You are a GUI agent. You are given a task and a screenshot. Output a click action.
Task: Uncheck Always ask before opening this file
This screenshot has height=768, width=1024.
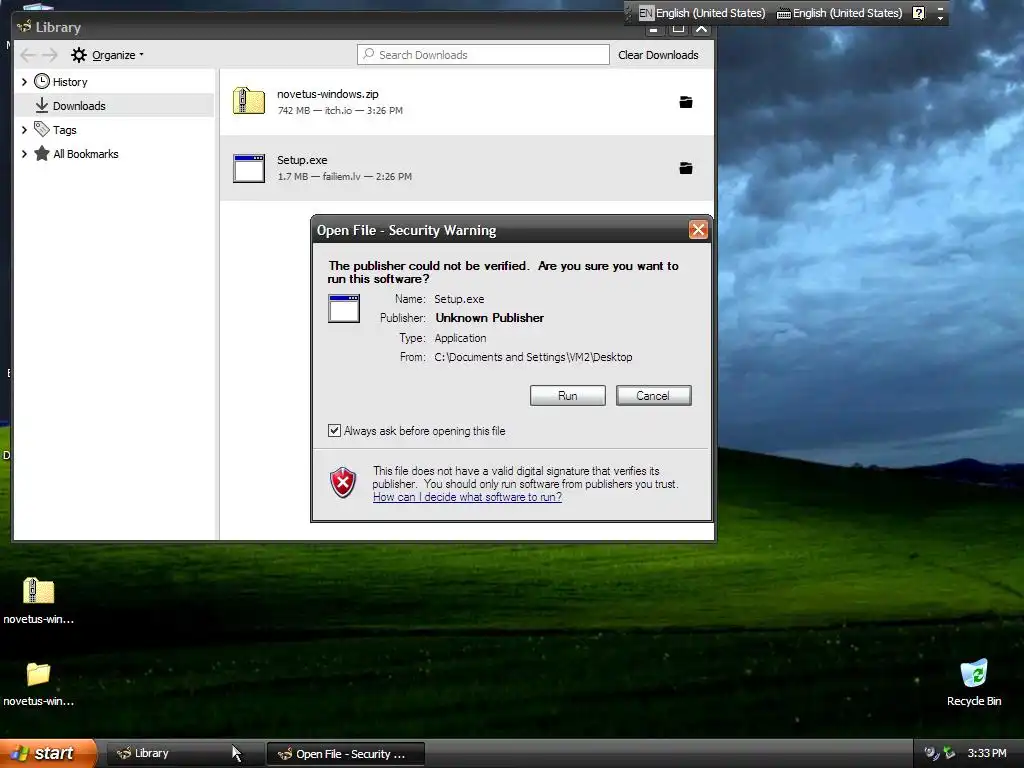(x=334, y=430)
